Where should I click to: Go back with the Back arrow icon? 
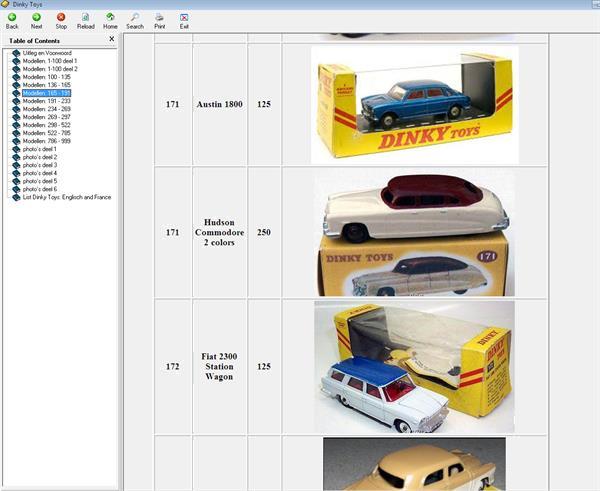point(12,17)
